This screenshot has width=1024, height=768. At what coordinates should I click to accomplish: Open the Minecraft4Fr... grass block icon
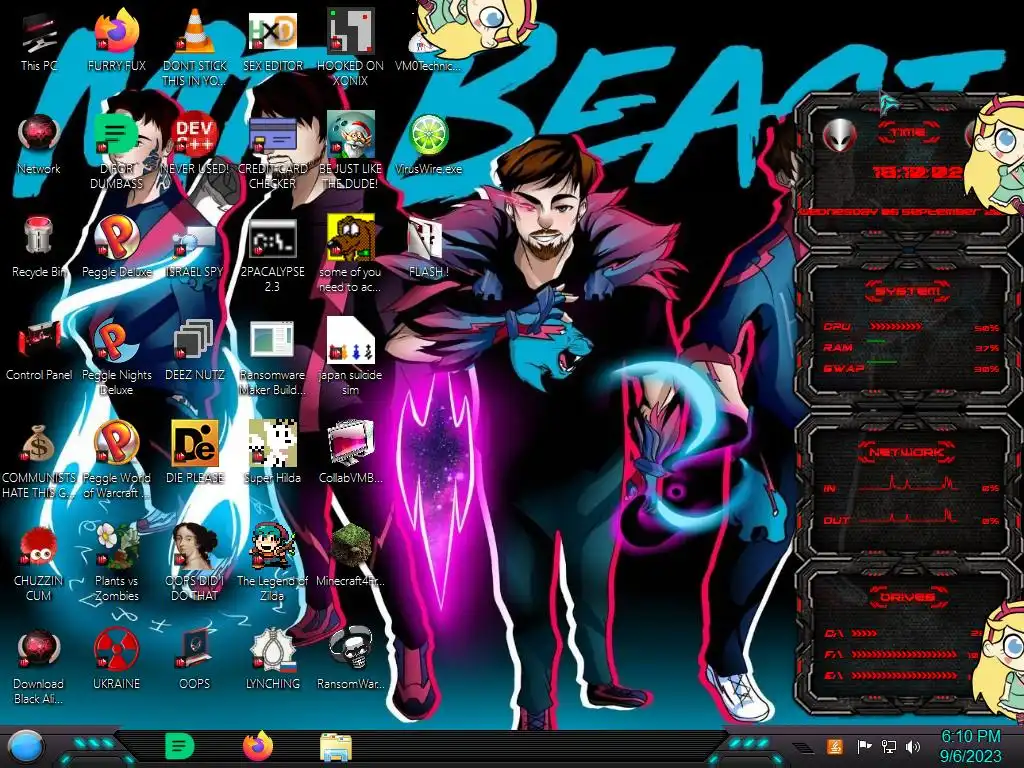tap(350, 555)
